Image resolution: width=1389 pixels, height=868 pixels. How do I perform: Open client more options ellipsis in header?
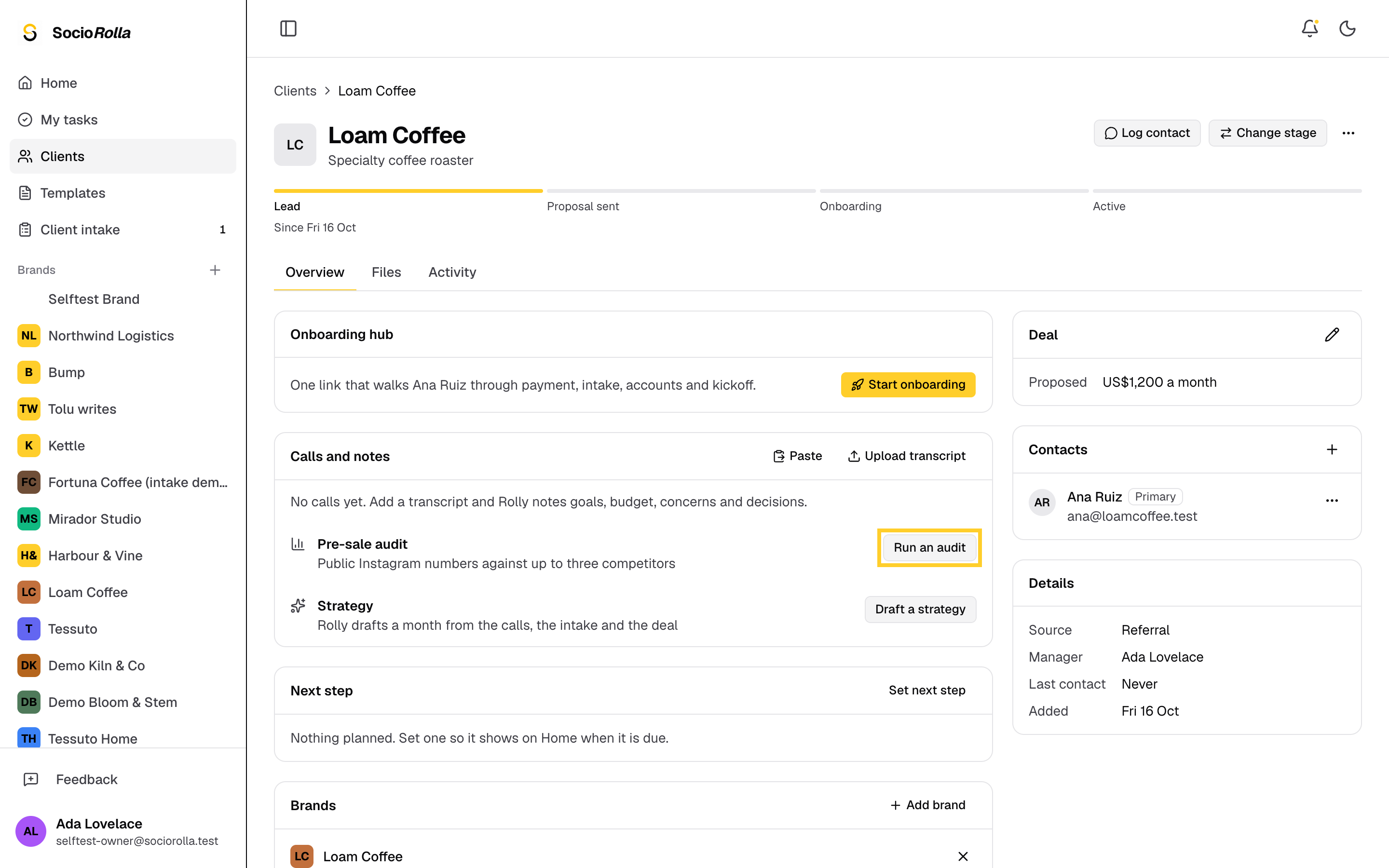pos(1348,133)
